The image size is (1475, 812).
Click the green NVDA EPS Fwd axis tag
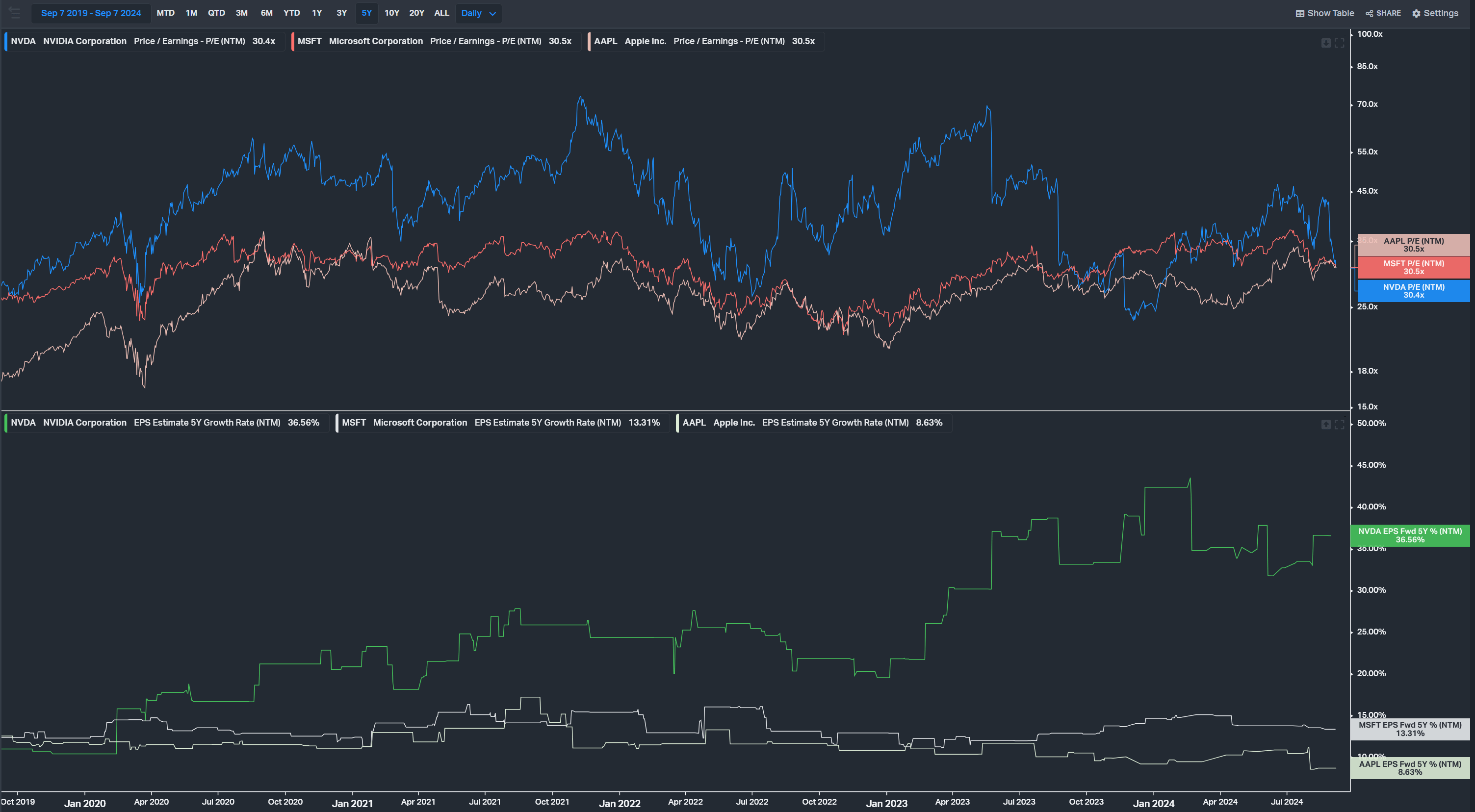1410,535
